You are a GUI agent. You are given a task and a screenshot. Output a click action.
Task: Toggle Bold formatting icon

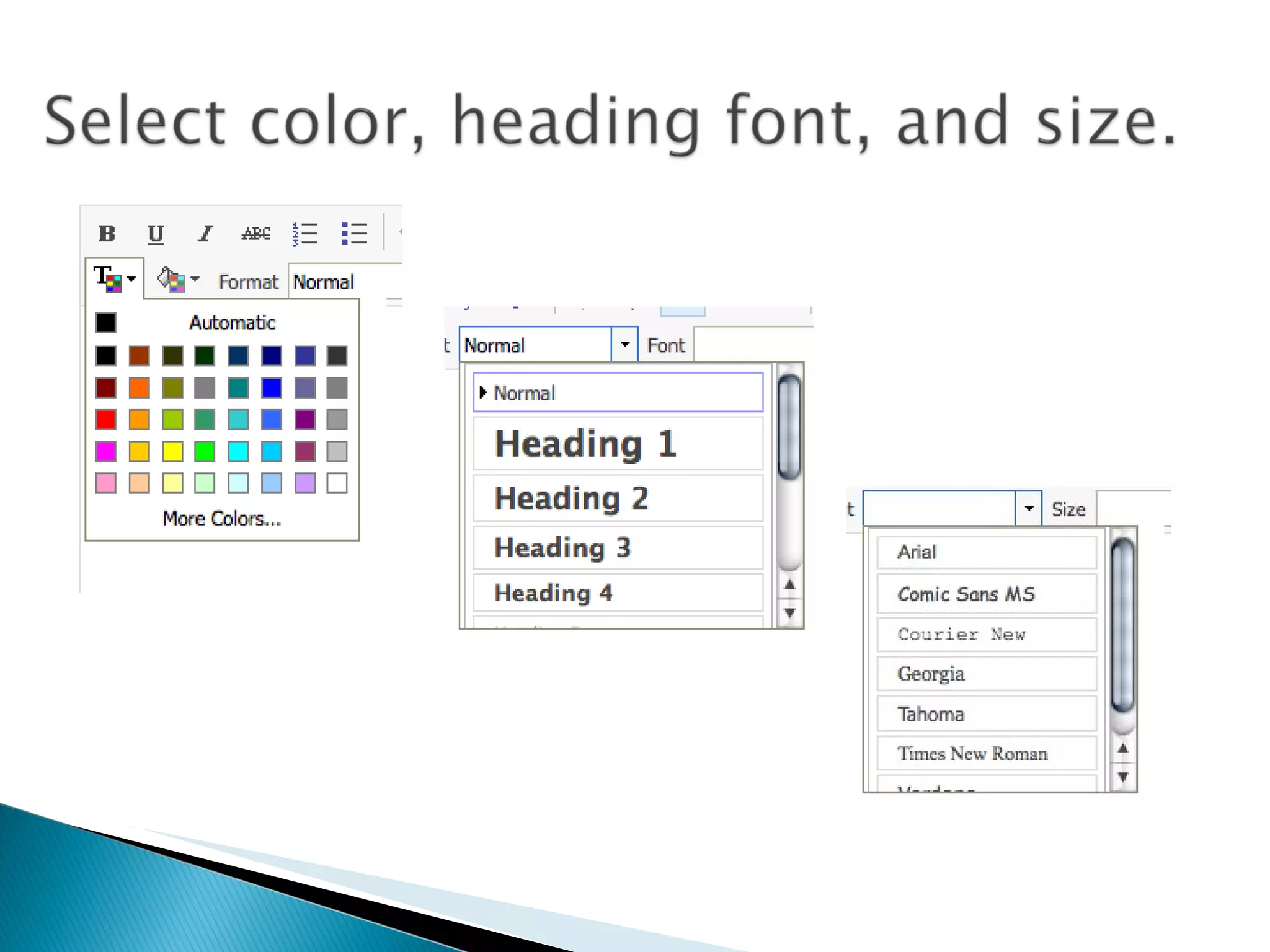pos(107,234)
